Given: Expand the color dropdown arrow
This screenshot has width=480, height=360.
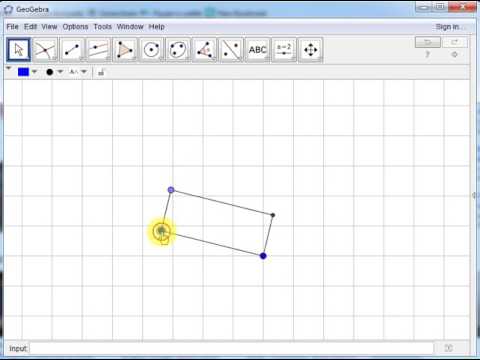Looking at the screenshot, I should [34, 71].
